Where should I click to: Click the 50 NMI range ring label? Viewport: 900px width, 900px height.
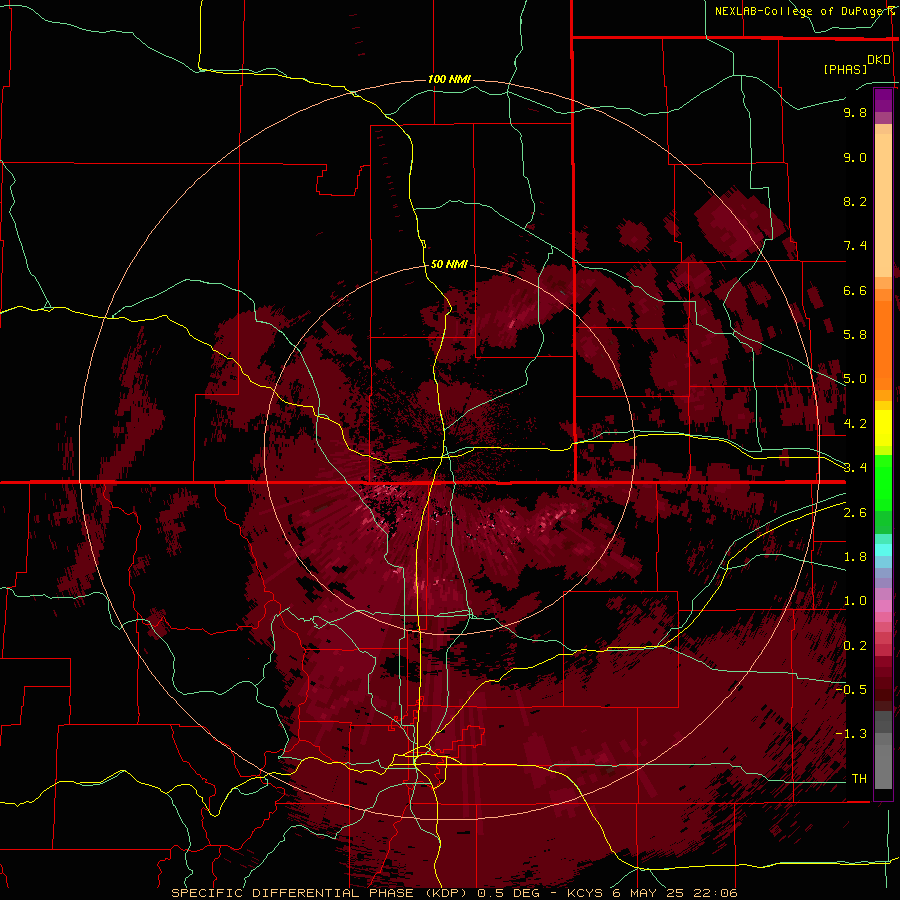click(x=449, y=264)
